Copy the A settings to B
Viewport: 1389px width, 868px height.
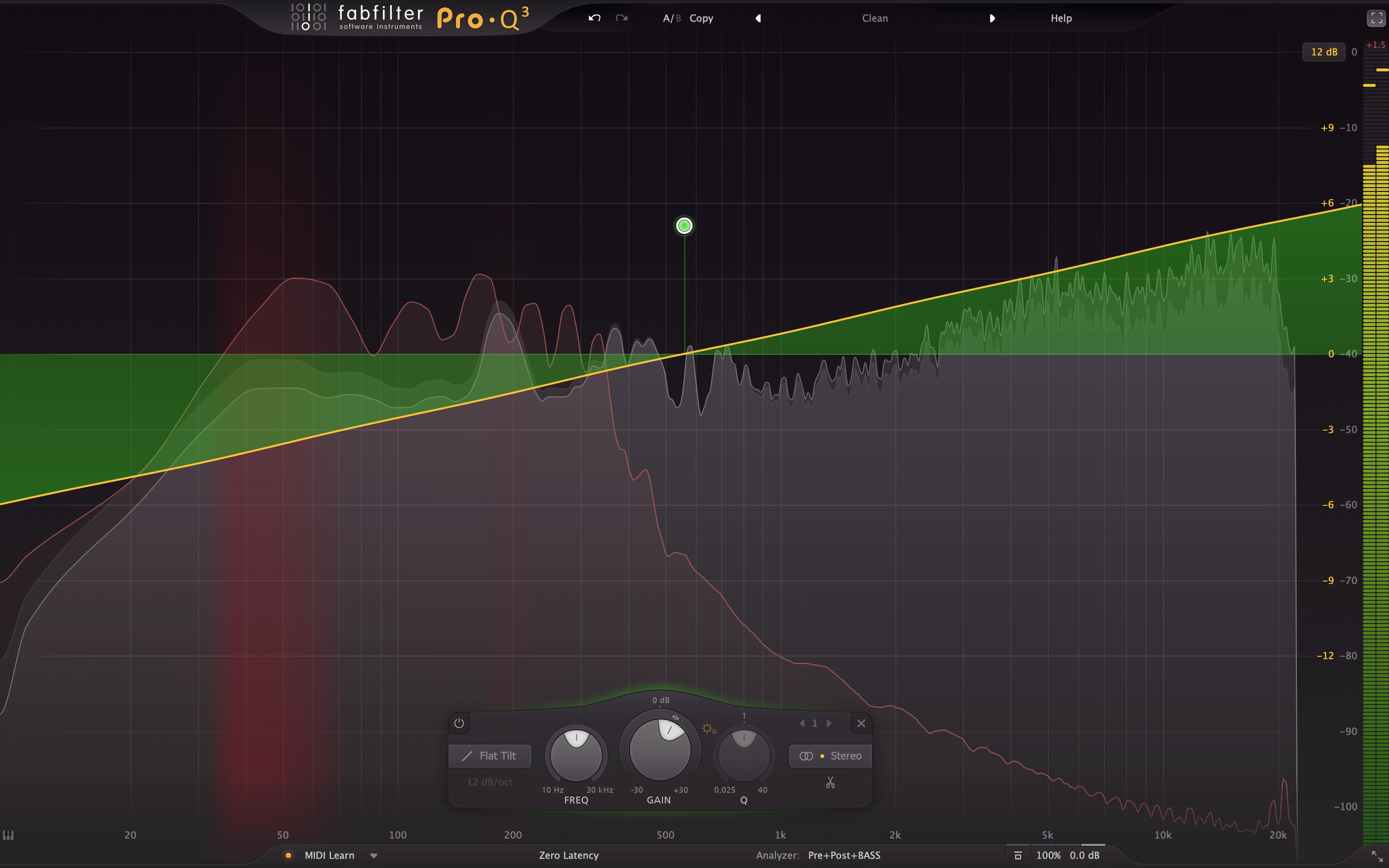click(x=701, y=18)
